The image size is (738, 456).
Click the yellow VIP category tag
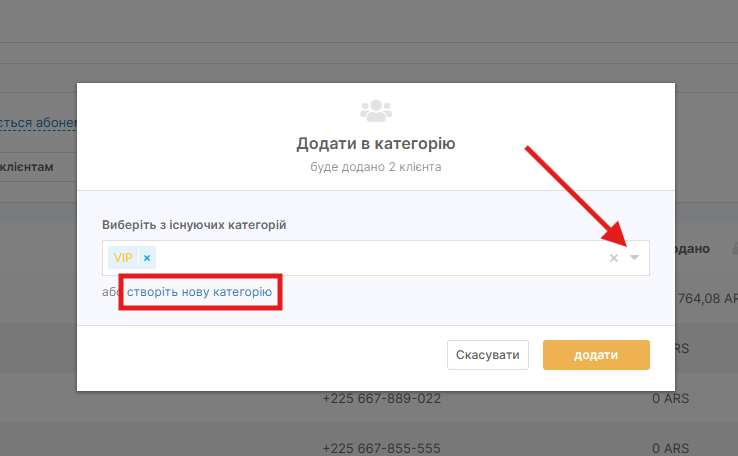point(123,258)
